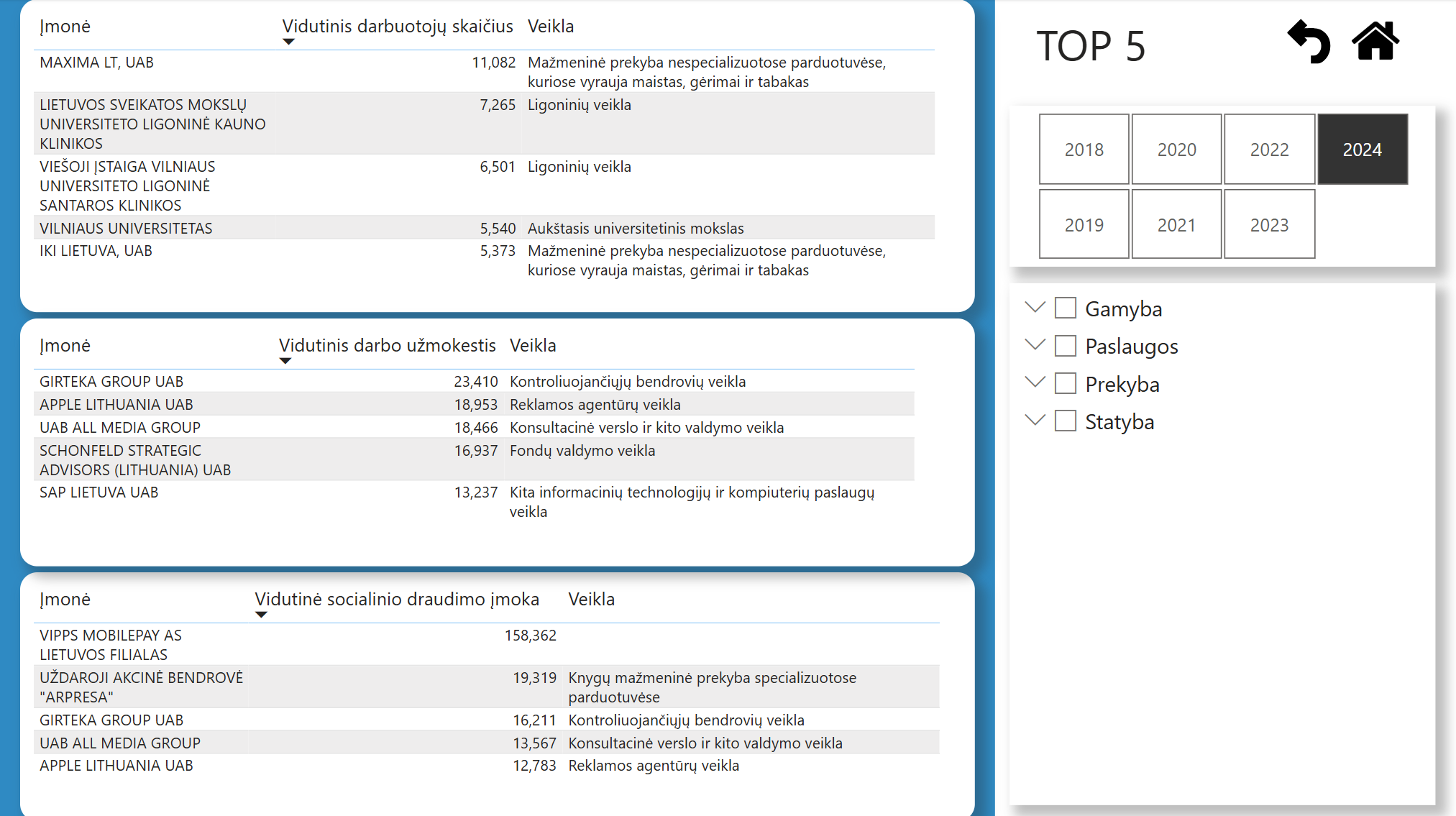Click the 19,319 contribution value
The image size is (1456, 816).
[x=534, y=678]
